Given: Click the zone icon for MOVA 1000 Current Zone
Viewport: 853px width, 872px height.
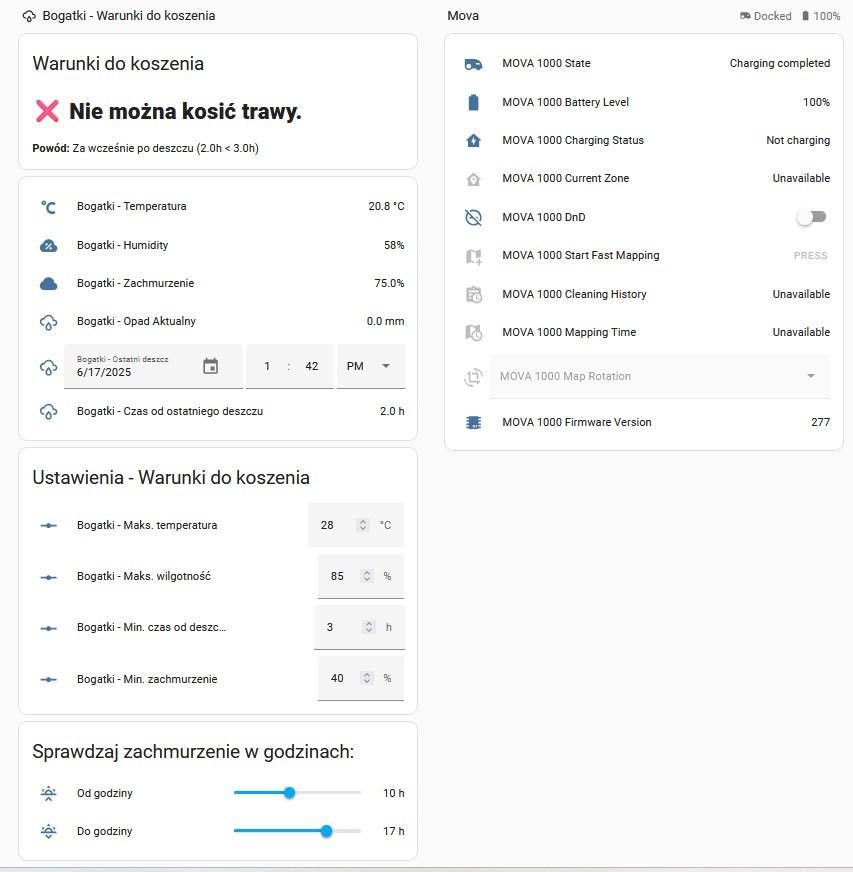Looking at the screenshot, I should (x=473, y=179).
